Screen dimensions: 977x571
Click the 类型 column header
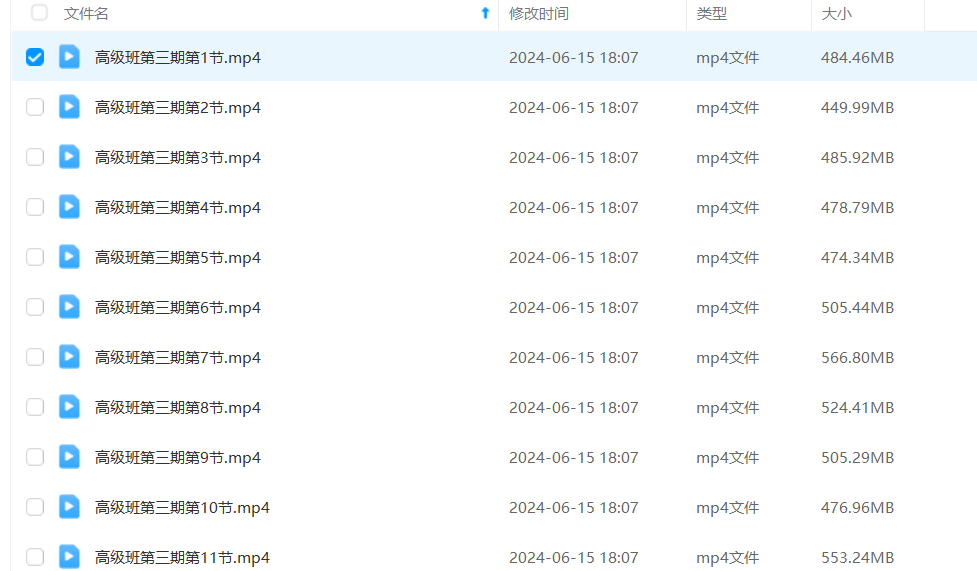pyautogui.click(x=711, y=14)
